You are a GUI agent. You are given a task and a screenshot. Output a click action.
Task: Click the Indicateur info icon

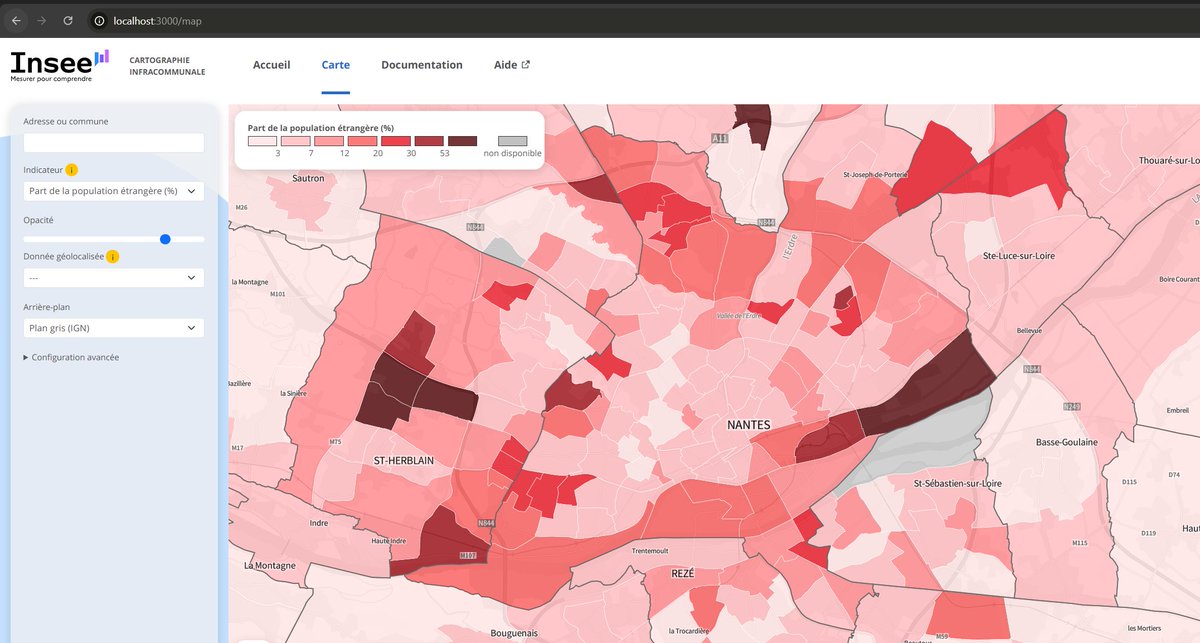point(72,170)
